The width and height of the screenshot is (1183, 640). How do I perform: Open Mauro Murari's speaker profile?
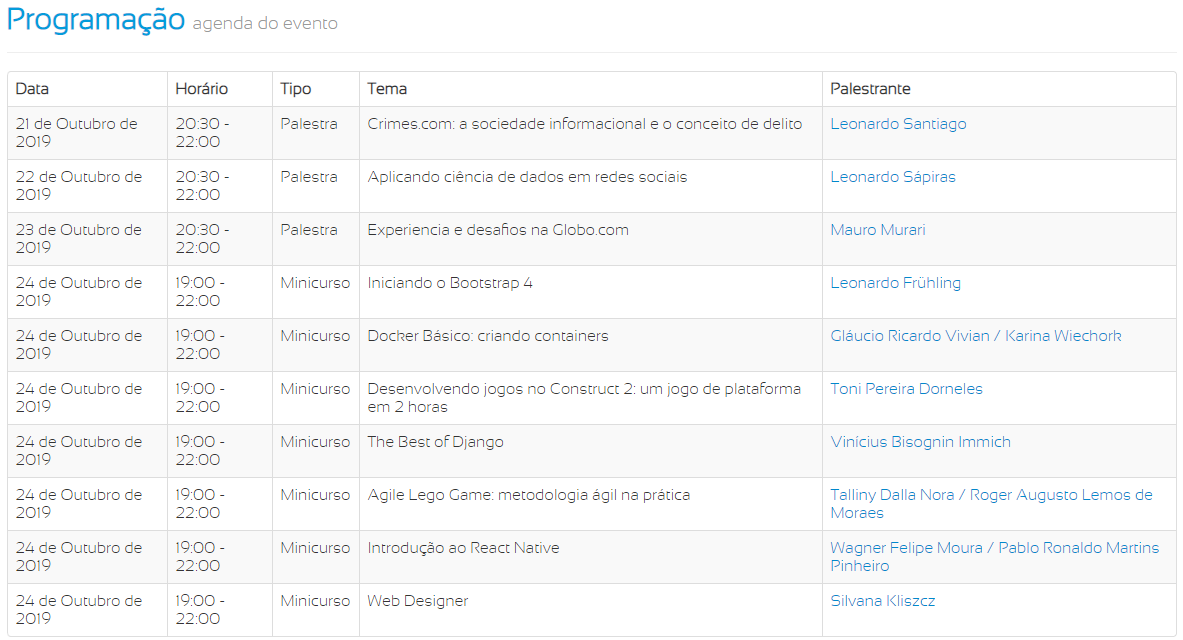pyautogui.click(x=877, y=230)
